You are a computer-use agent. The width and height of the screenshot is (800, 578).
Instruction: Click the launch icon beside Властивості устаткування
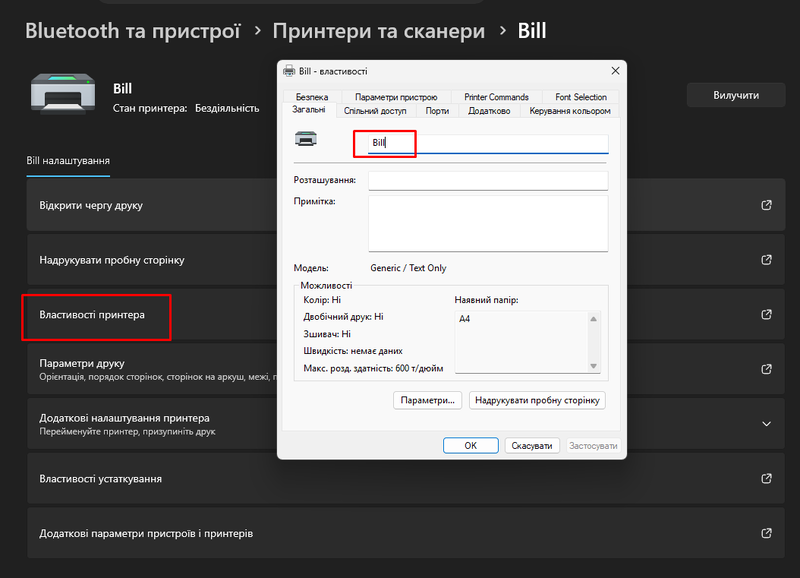click(x=765, y=478)
